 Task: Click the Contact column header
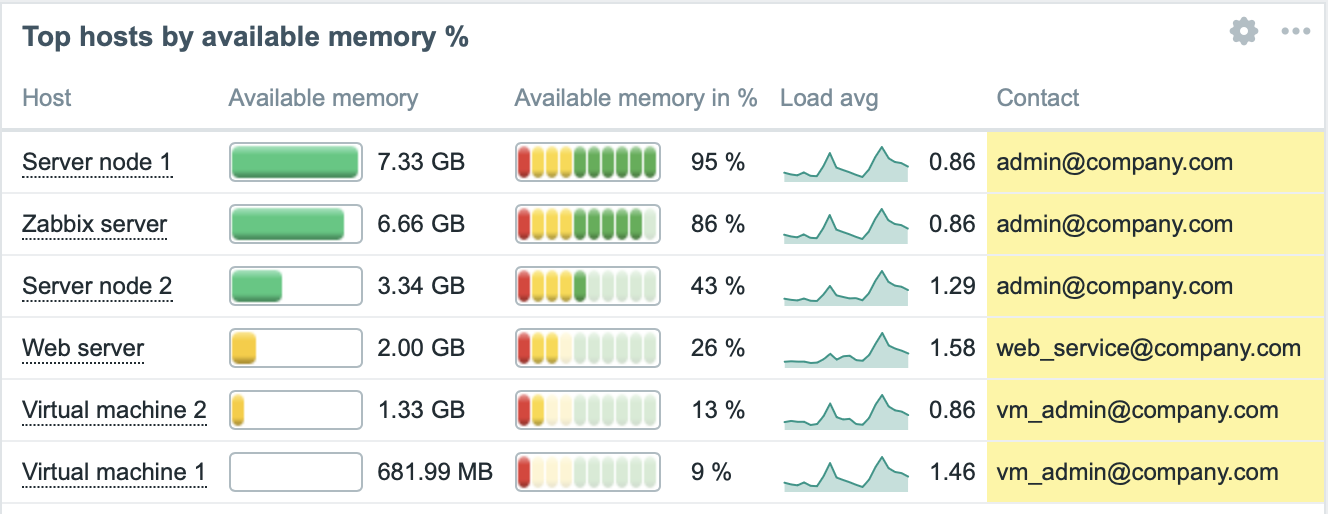[x=1038, y=98]
